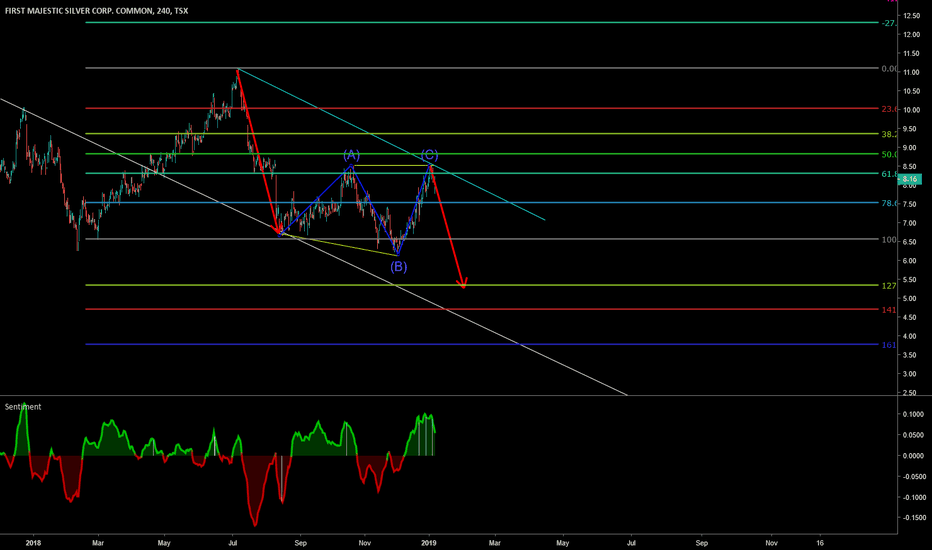Select the current price label 8.16
The image size is (932, 550).
(x=910, y=179)
